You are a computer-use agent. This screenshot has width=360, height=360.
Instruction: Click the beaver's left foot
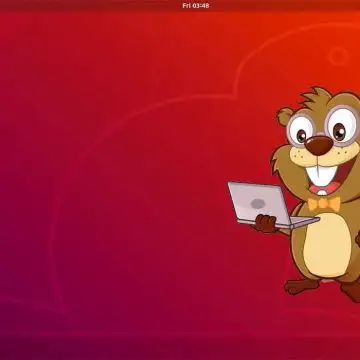point(301,286)
